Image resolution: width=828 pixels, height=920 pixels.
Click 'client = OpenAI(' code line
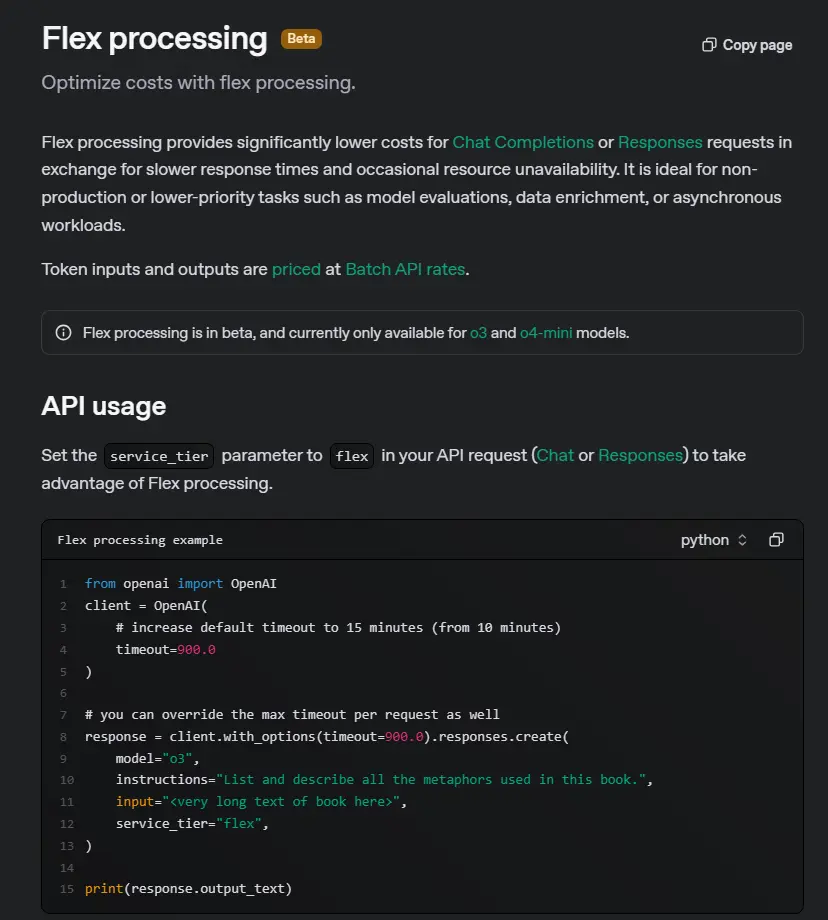click(146, 606)
